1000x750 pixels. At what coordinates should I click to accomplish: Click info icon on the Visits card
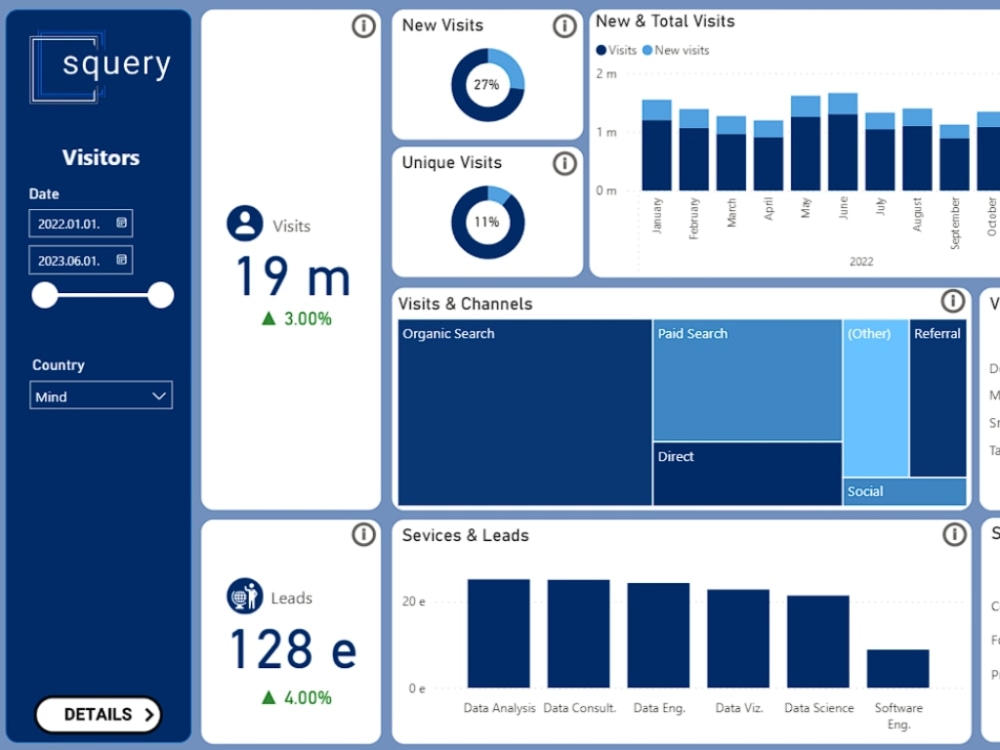click(x=361, y=27)
